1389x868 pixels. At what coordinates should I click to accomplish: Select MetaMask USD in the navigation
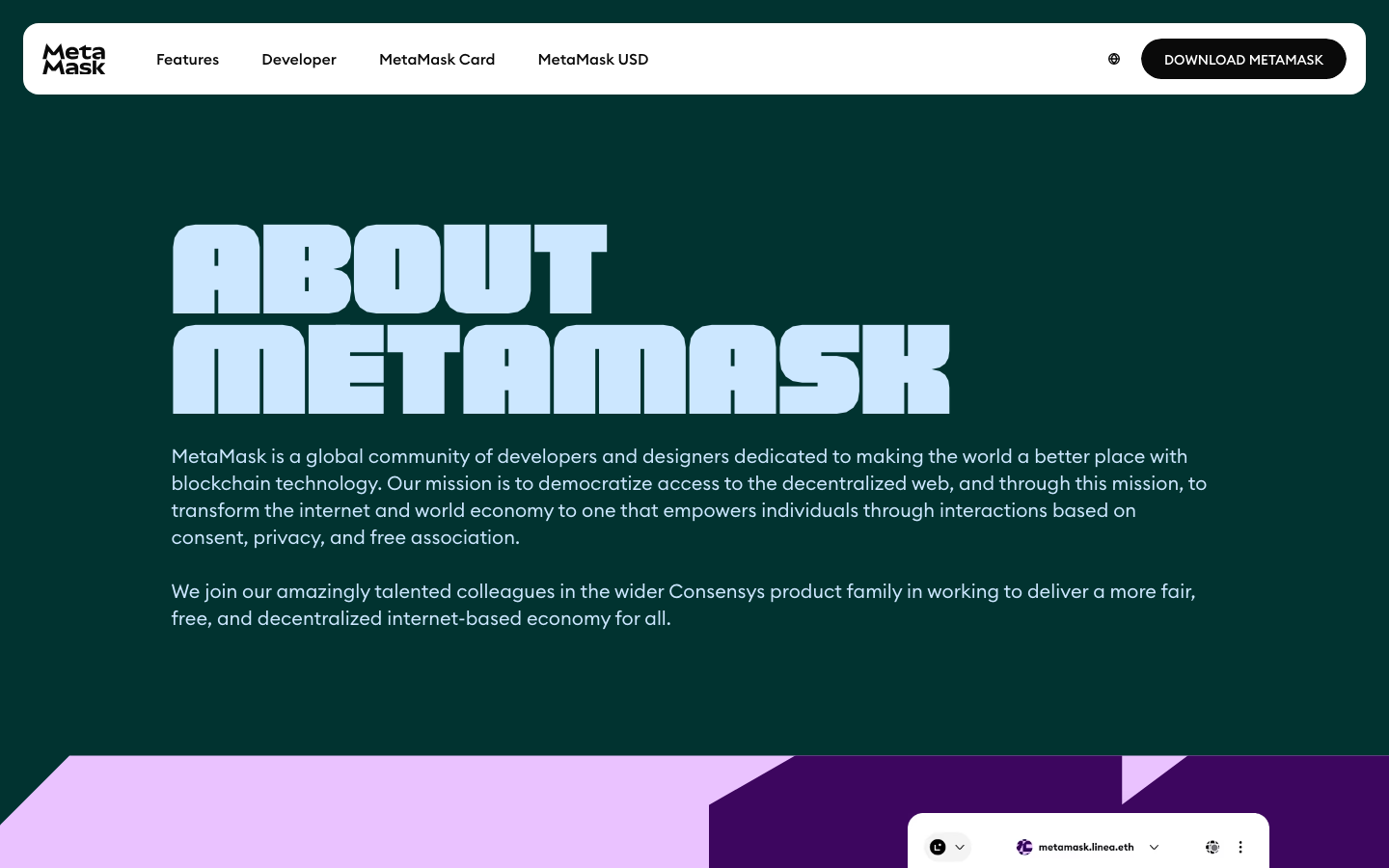593,59
